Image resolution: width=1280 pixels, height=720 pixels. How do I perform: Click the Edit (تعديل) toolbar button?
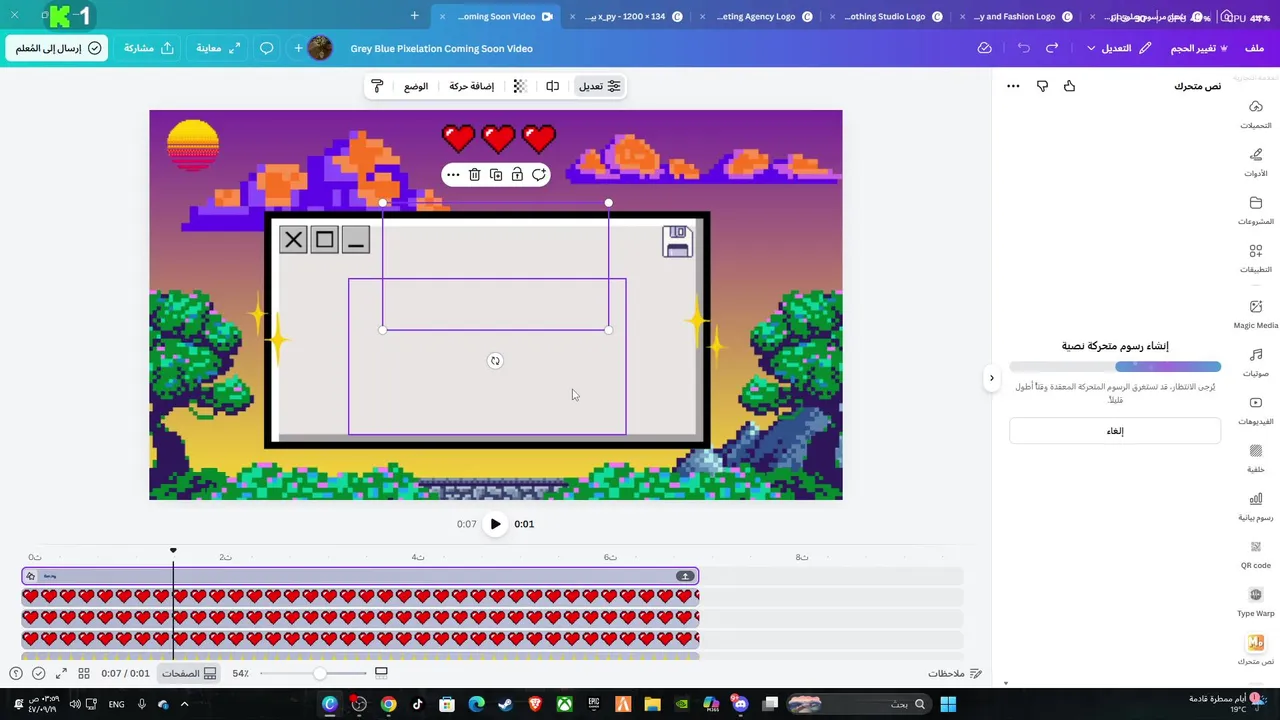click(600, 86)
